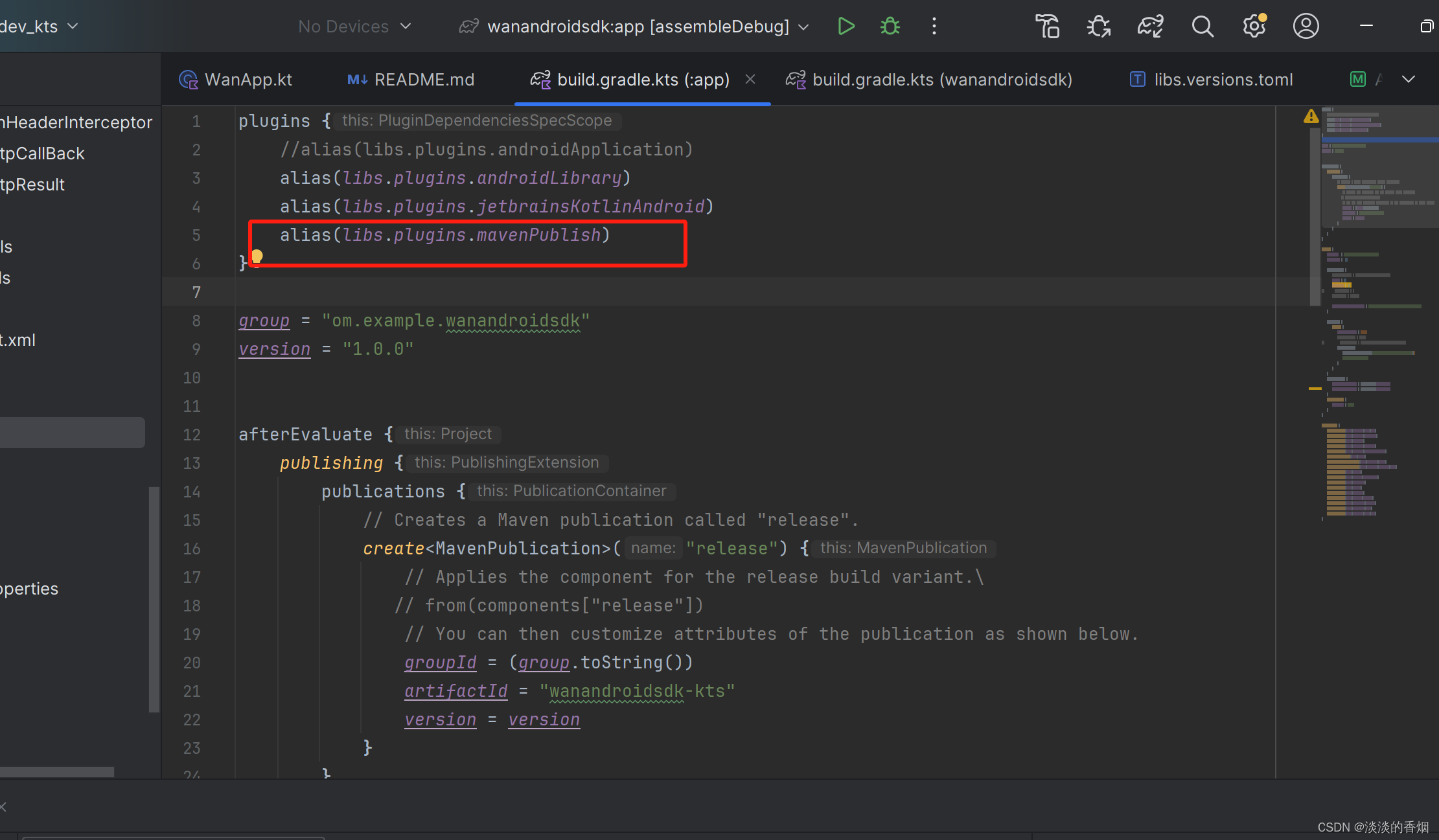Click plugins keyword on line 1
The height and width of the screenshot is (840, 1439).
pos(274,121)
